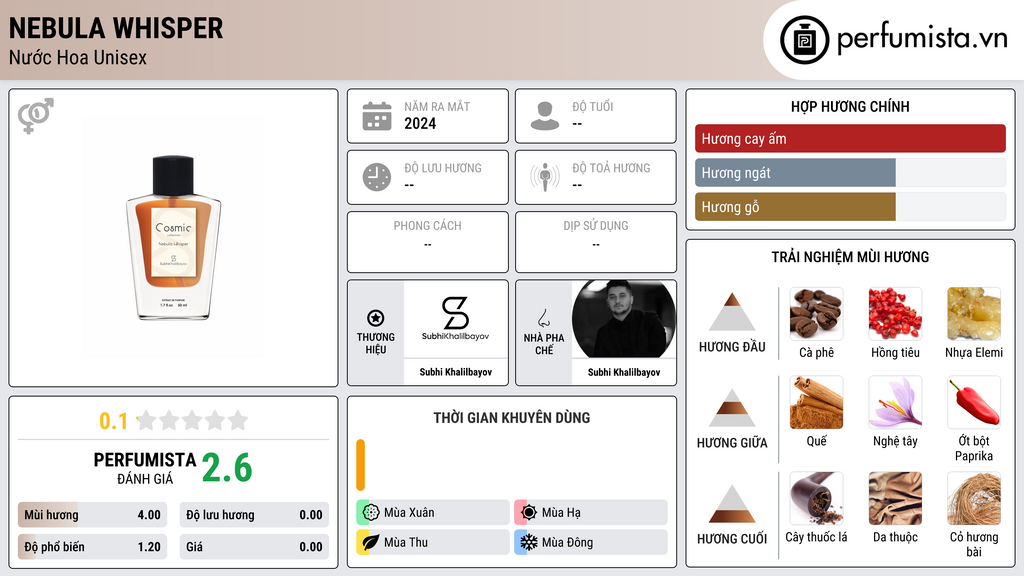The height and width of the screenshot is (576, 1024).
Task: Open the Da thuộc leather note image
Action: click(895, 498)
